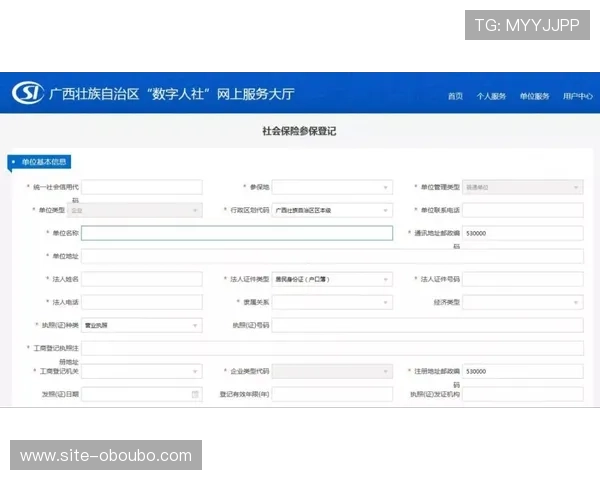The height and width of the screenshot is (480, 600).
Task: Click the 注册地址邮政编码 field showing 530000
Action: (x=523, y=371)
